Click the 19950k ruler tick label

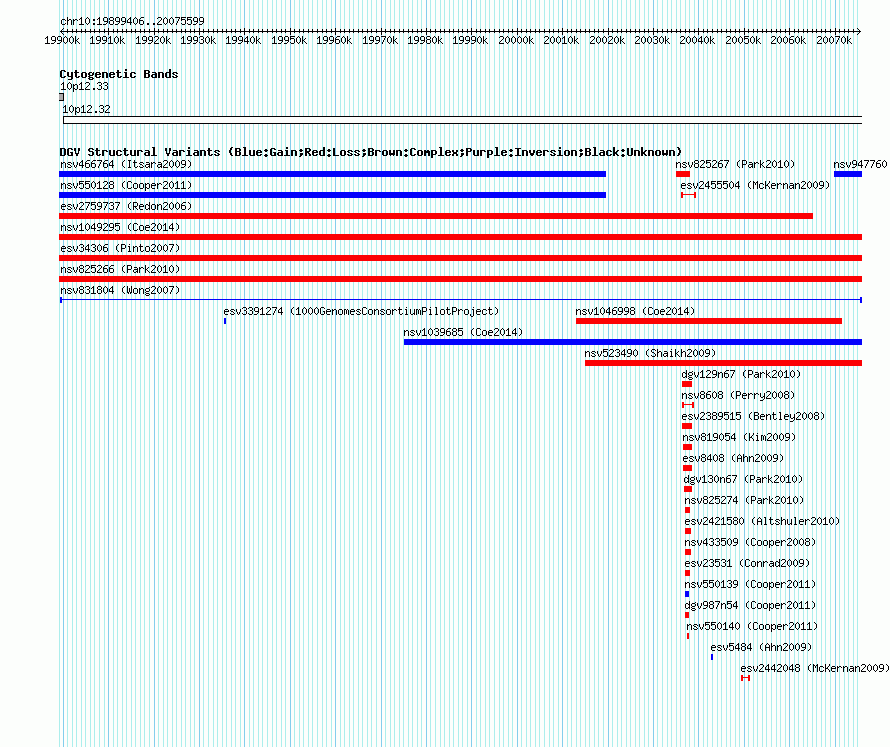click(x=289, y=40)
